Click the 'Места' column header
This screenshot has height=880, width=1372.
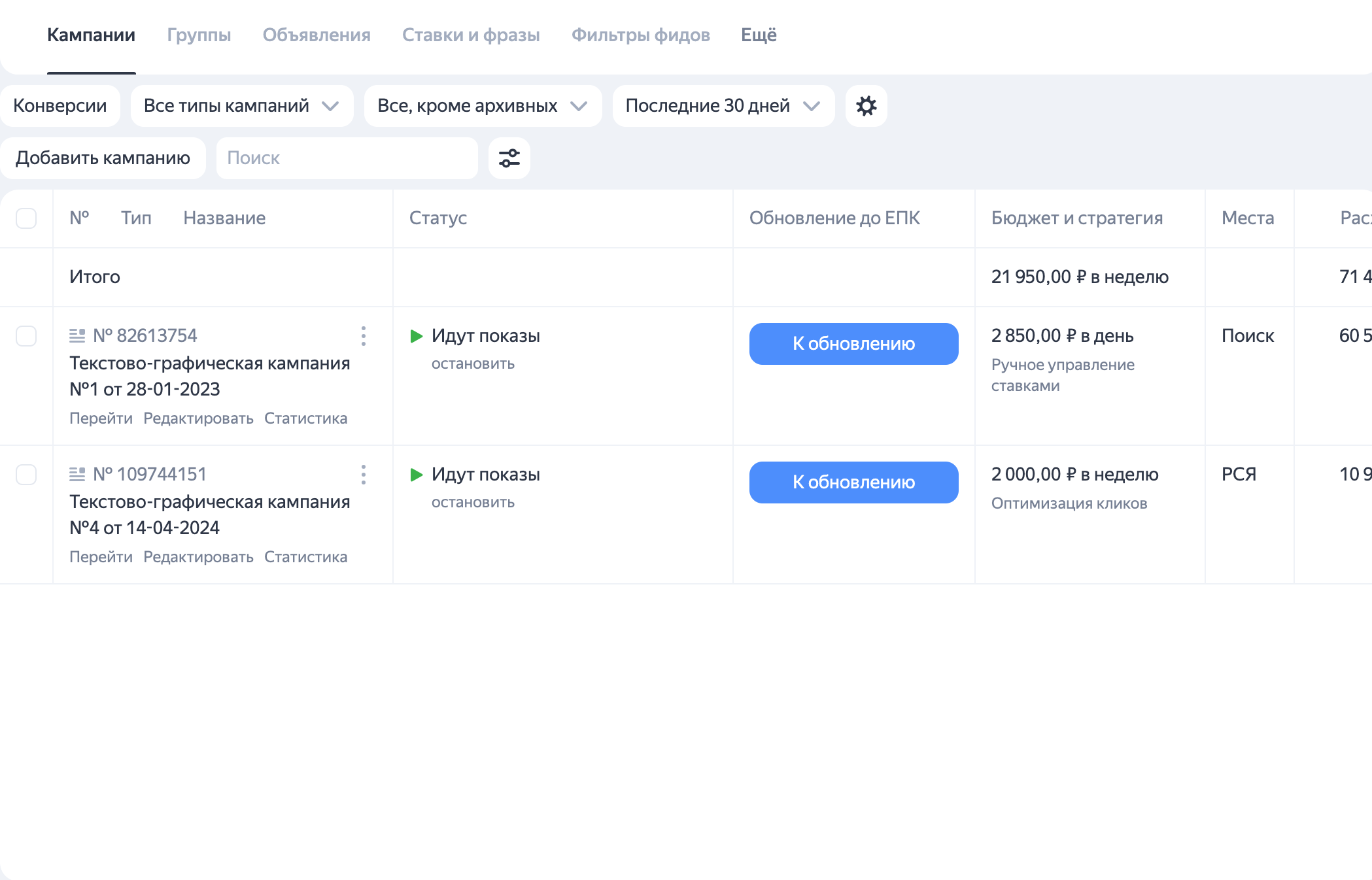point(1248,218)
